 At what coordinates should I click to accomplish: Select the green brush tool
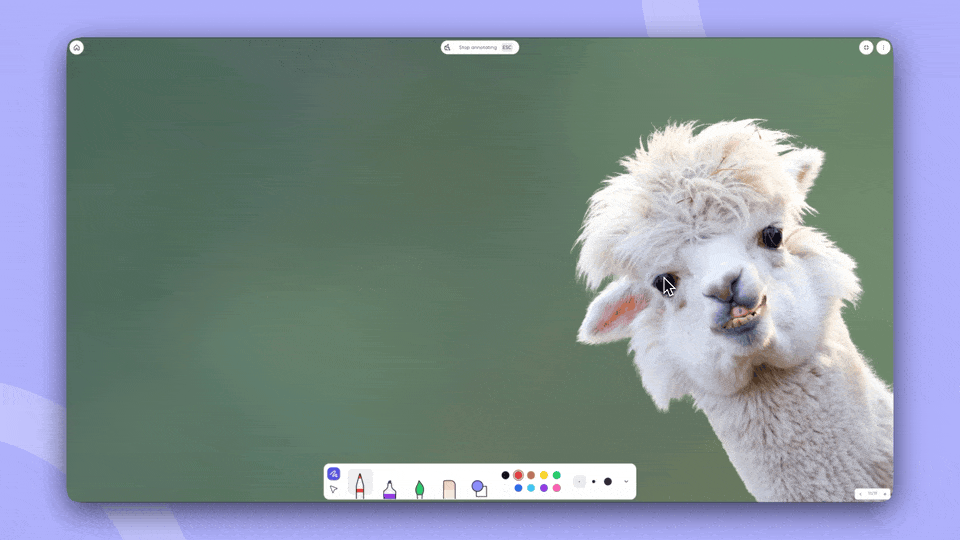pyautogui.click(x=419, y=489)
